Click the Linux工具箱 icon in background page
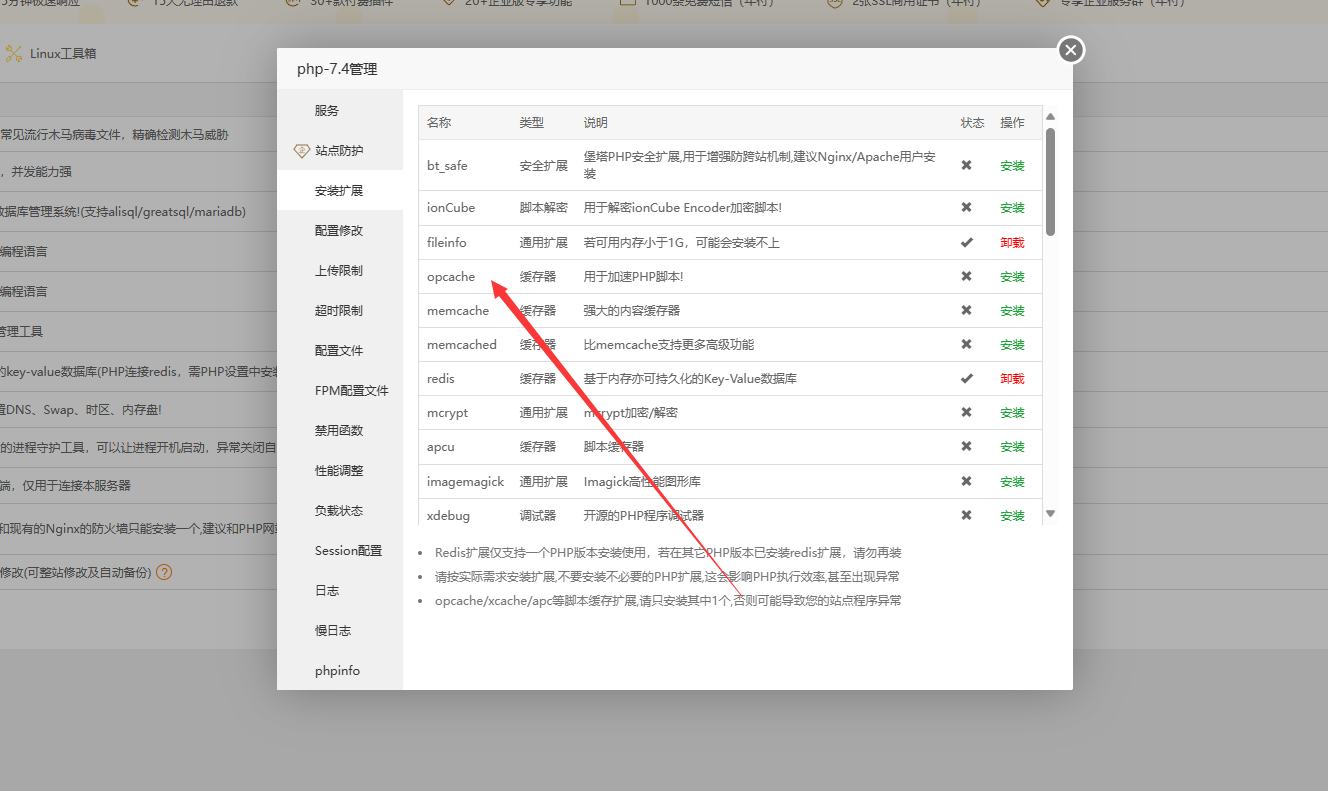1328x791 pixels. (14, 54)
